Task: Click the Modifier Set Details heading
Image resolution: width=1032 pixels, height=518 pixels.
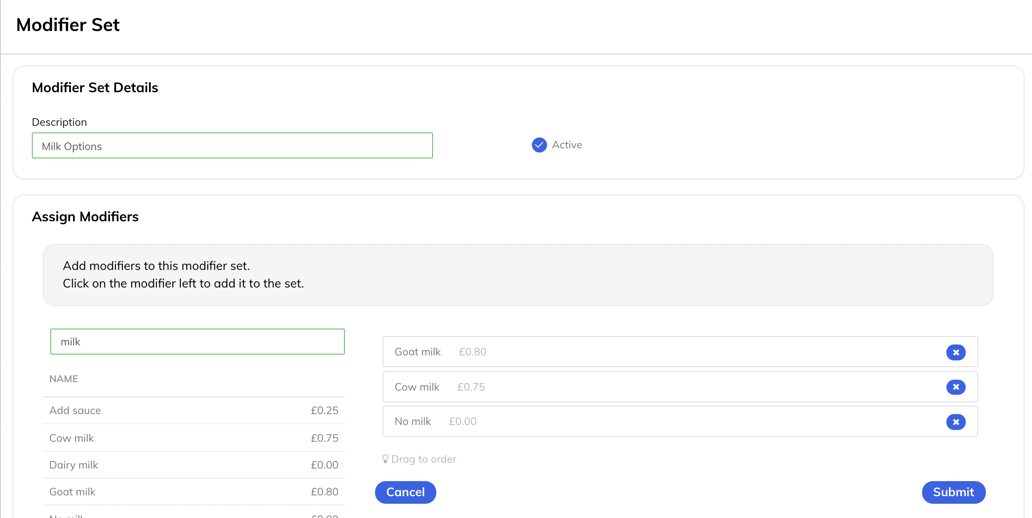Action: 95,88
